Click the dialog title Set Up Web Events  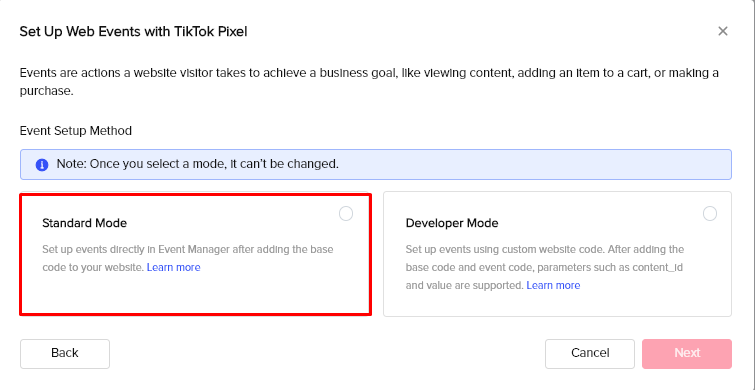133,32
